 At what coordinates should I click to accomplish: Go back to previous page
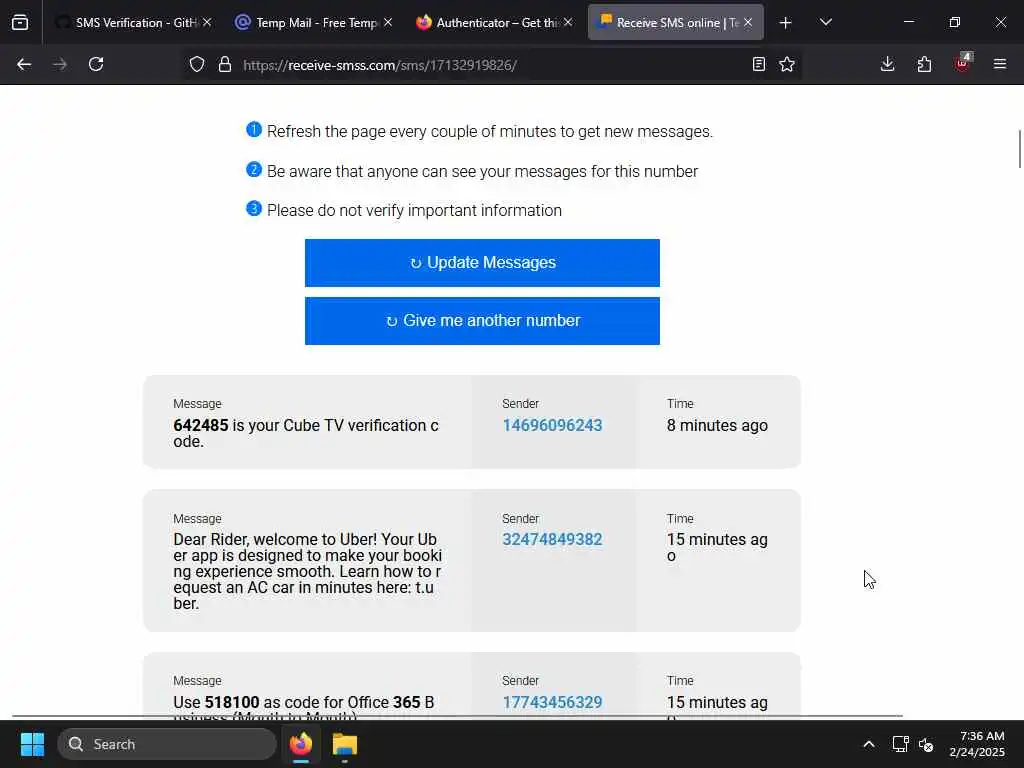point(24,65)
